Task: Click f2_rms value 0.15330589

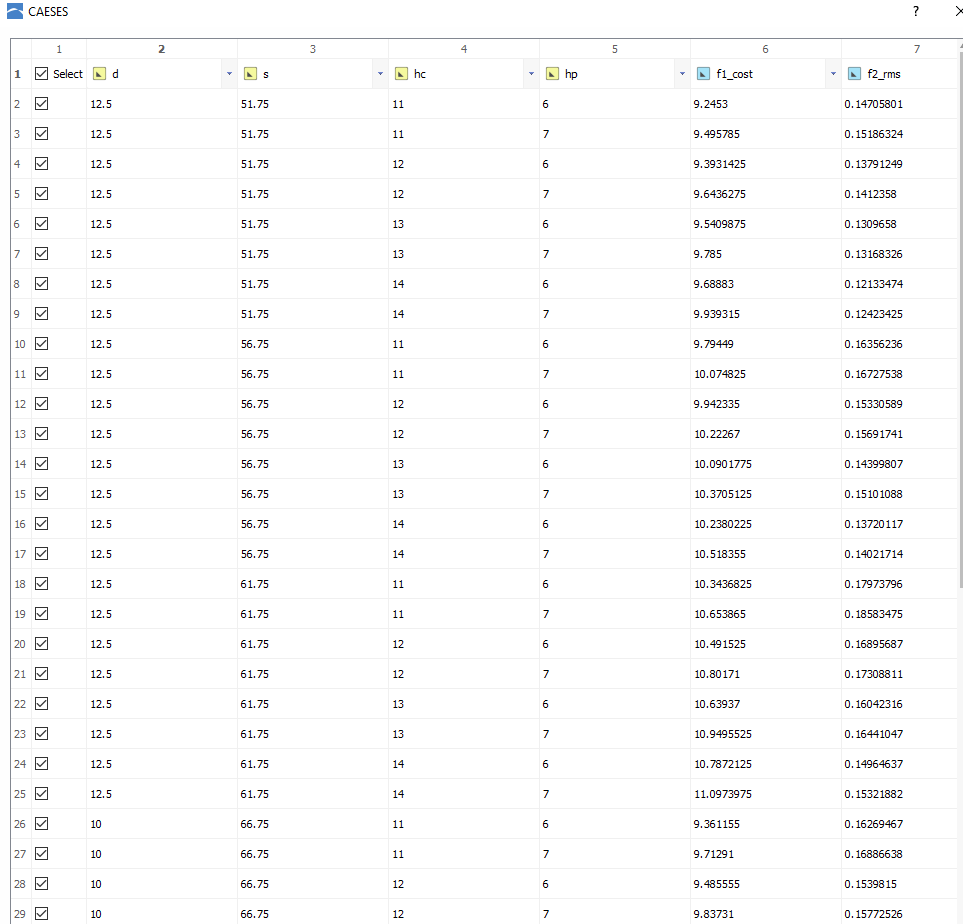Action: pos(873,404)
